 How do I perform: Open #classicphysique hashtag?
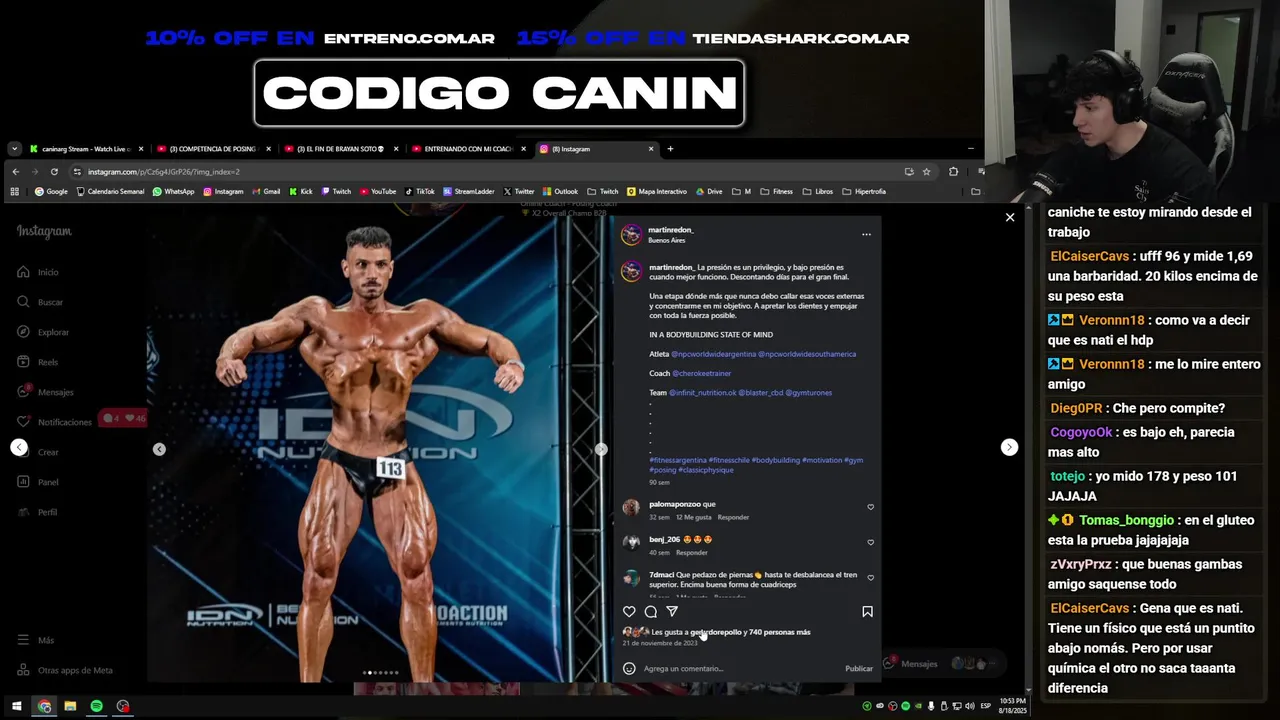[x=706, y=470]
